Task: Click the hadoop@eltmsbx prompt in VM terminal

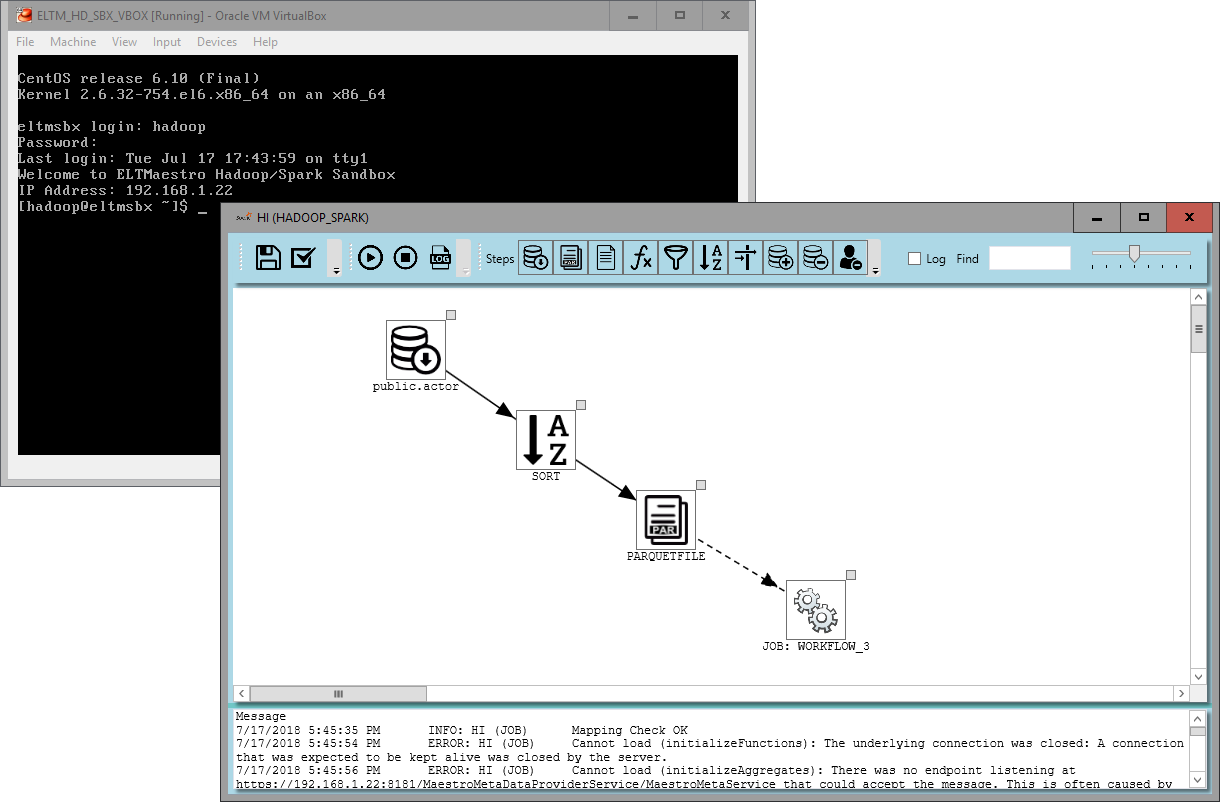Action: pyautogui.click(x=103, y=206)
